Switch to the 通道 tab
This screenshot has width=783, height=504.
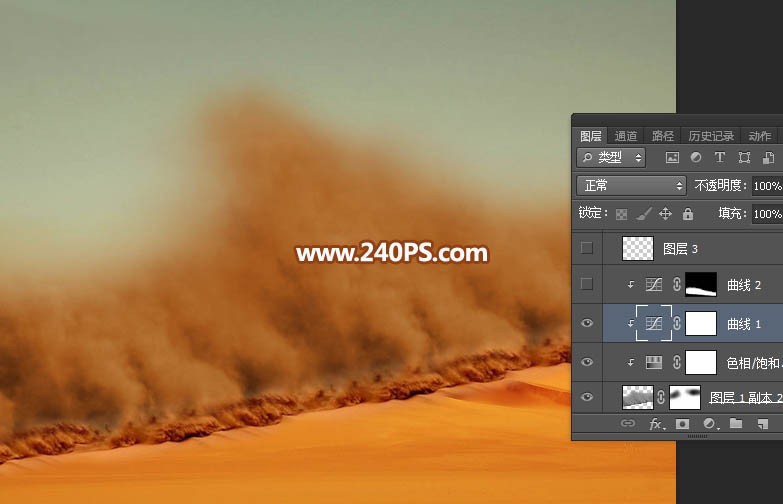coord(626,136)
